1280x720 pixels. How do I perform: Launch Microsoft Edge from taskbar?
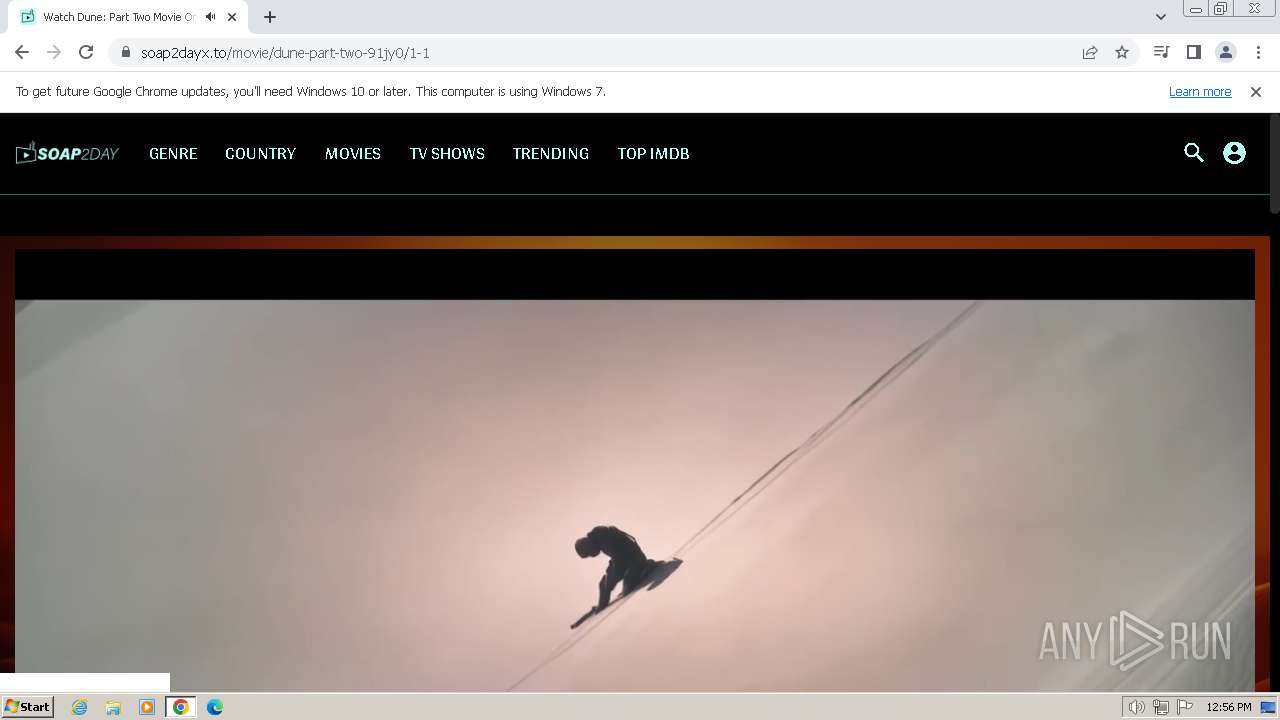(215, 707)
